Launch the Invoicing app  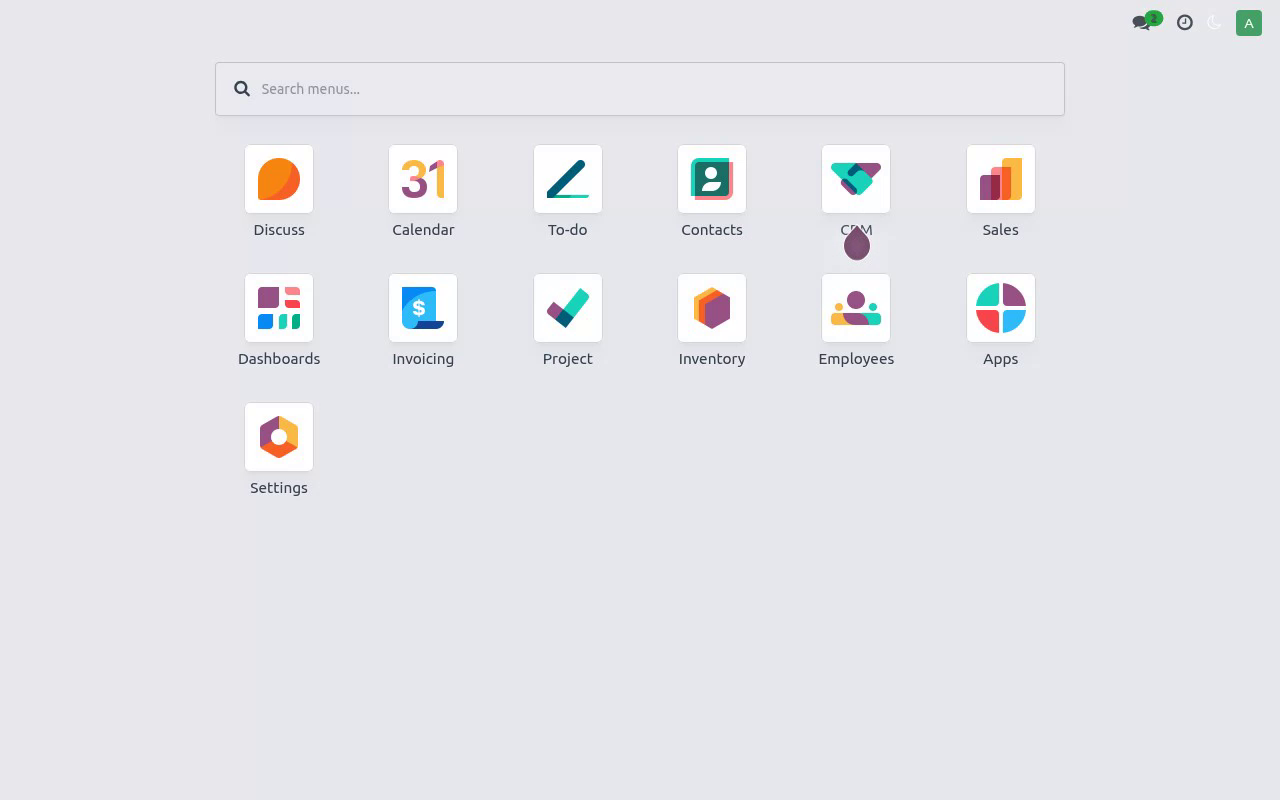click(x=423, y=308)
